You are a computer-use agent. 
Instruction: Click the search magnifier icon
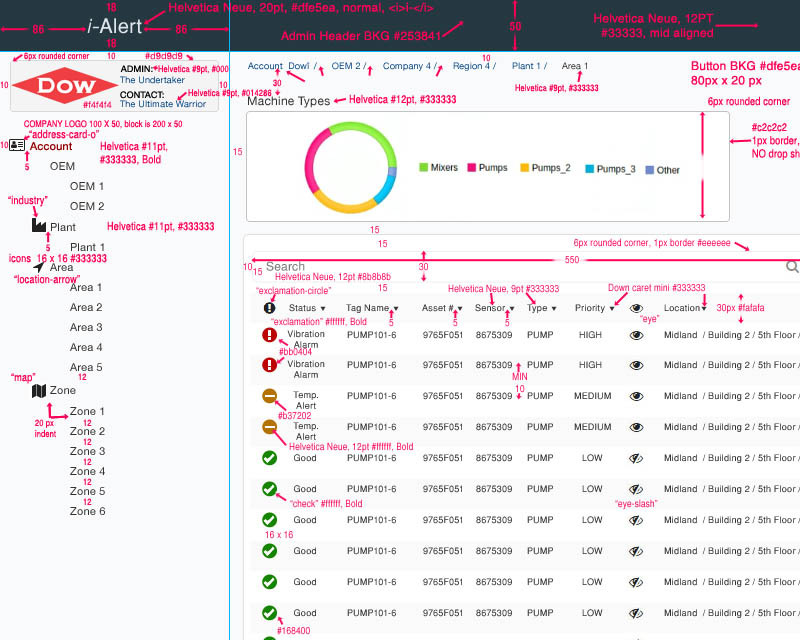[x=792, y=267]
